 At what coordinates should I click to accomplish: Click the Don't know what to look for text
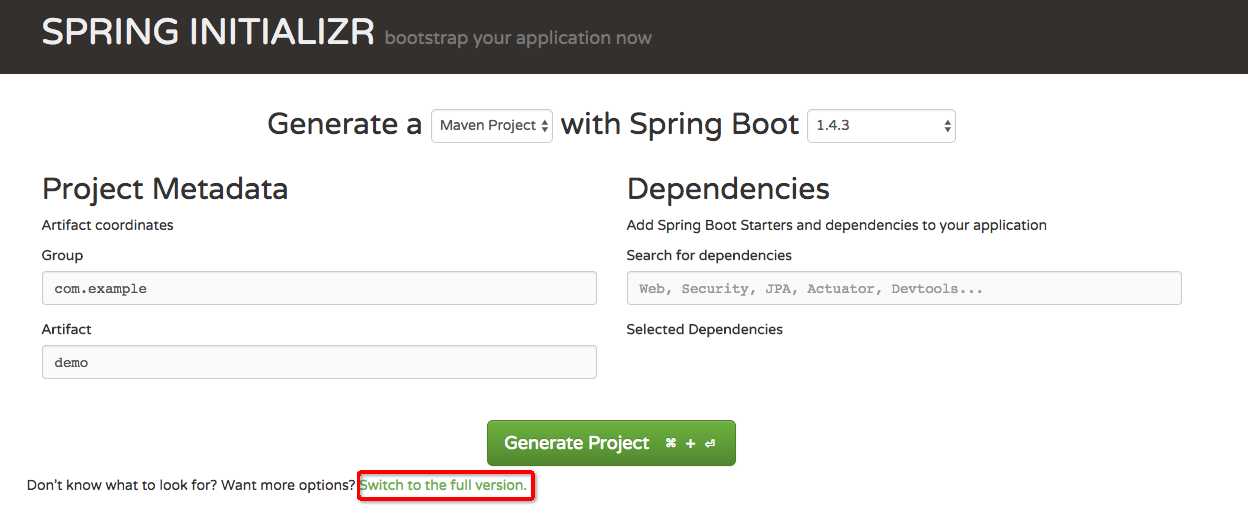pyautogui.click(x=121, y=485)
